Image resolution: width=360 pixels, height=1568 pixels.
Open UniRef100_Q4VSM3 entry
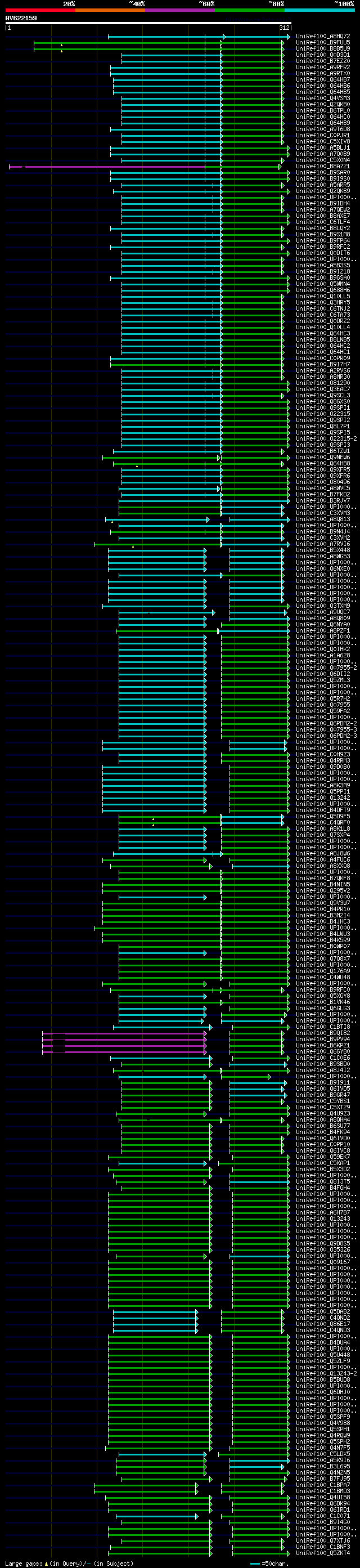(x=323, y=98)
